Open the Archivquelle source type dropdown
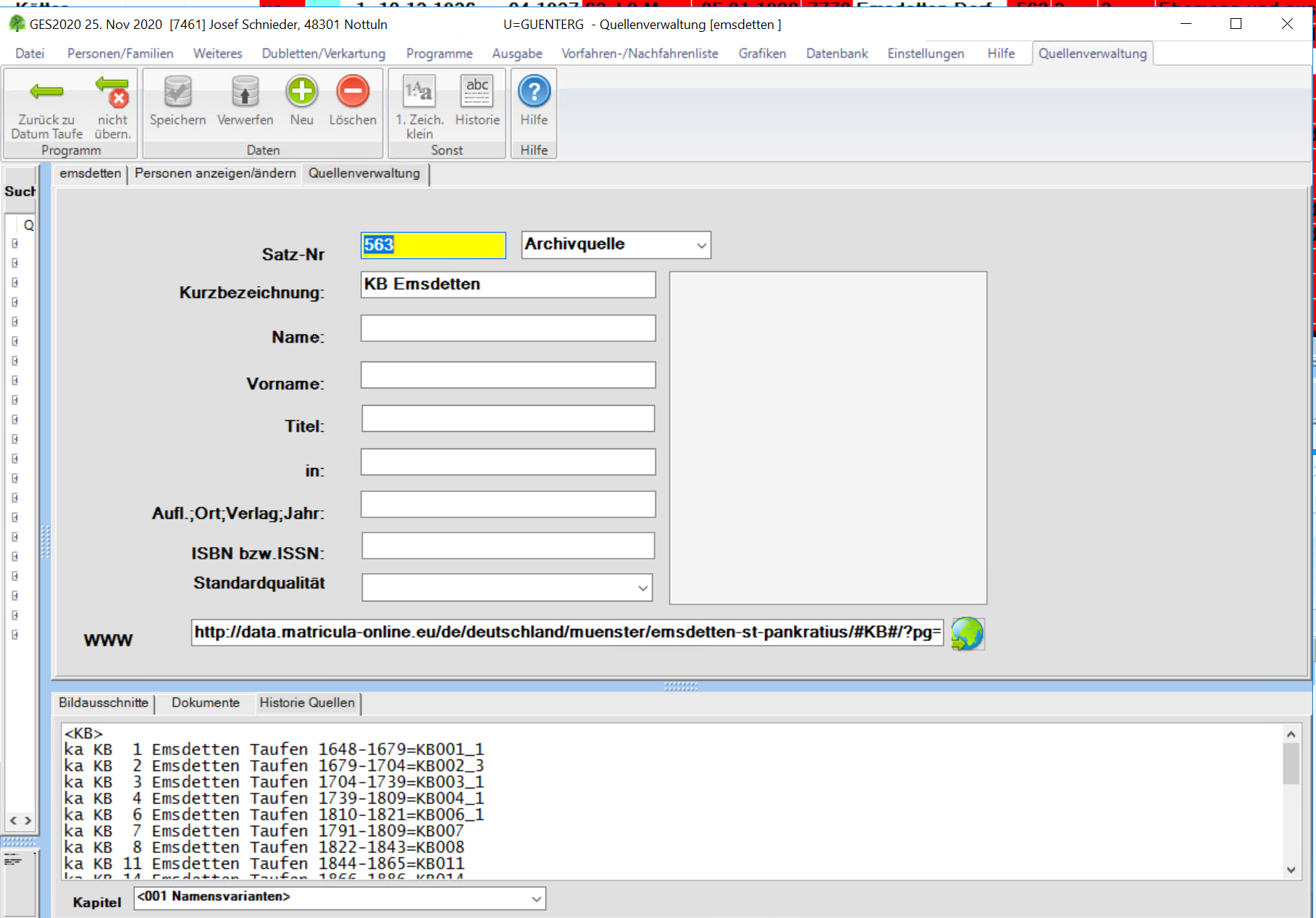1316x918 pixels. 701,246
